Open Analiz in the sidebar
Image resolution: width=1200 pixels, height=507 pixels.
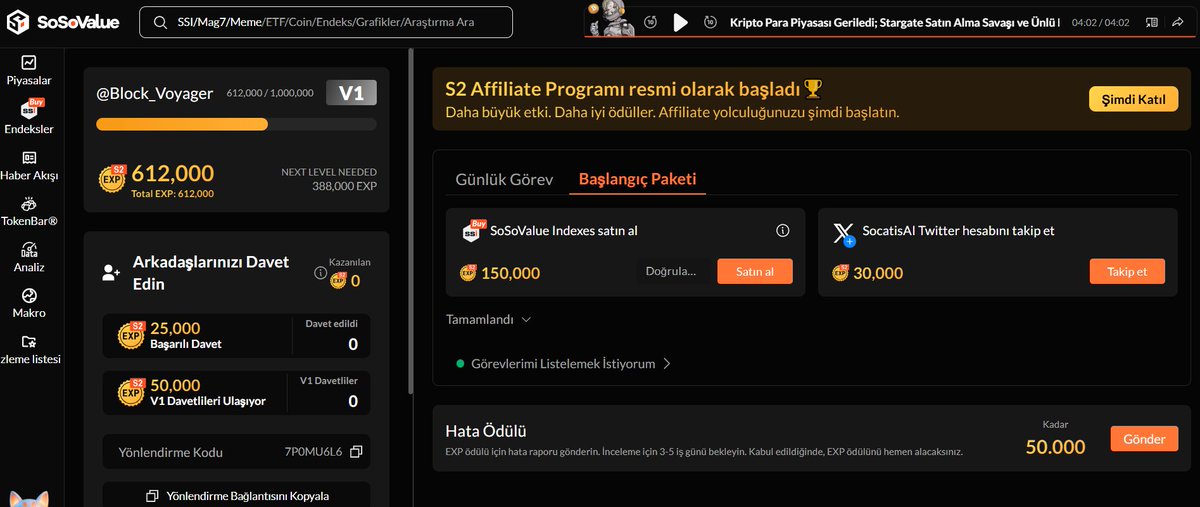[29, 258]
